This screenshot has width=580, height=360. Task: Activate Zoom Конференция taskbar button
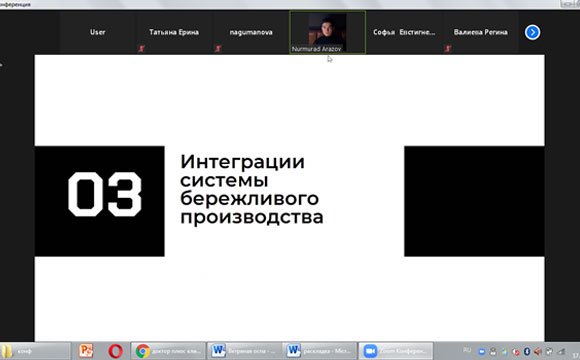click(395, 351)
